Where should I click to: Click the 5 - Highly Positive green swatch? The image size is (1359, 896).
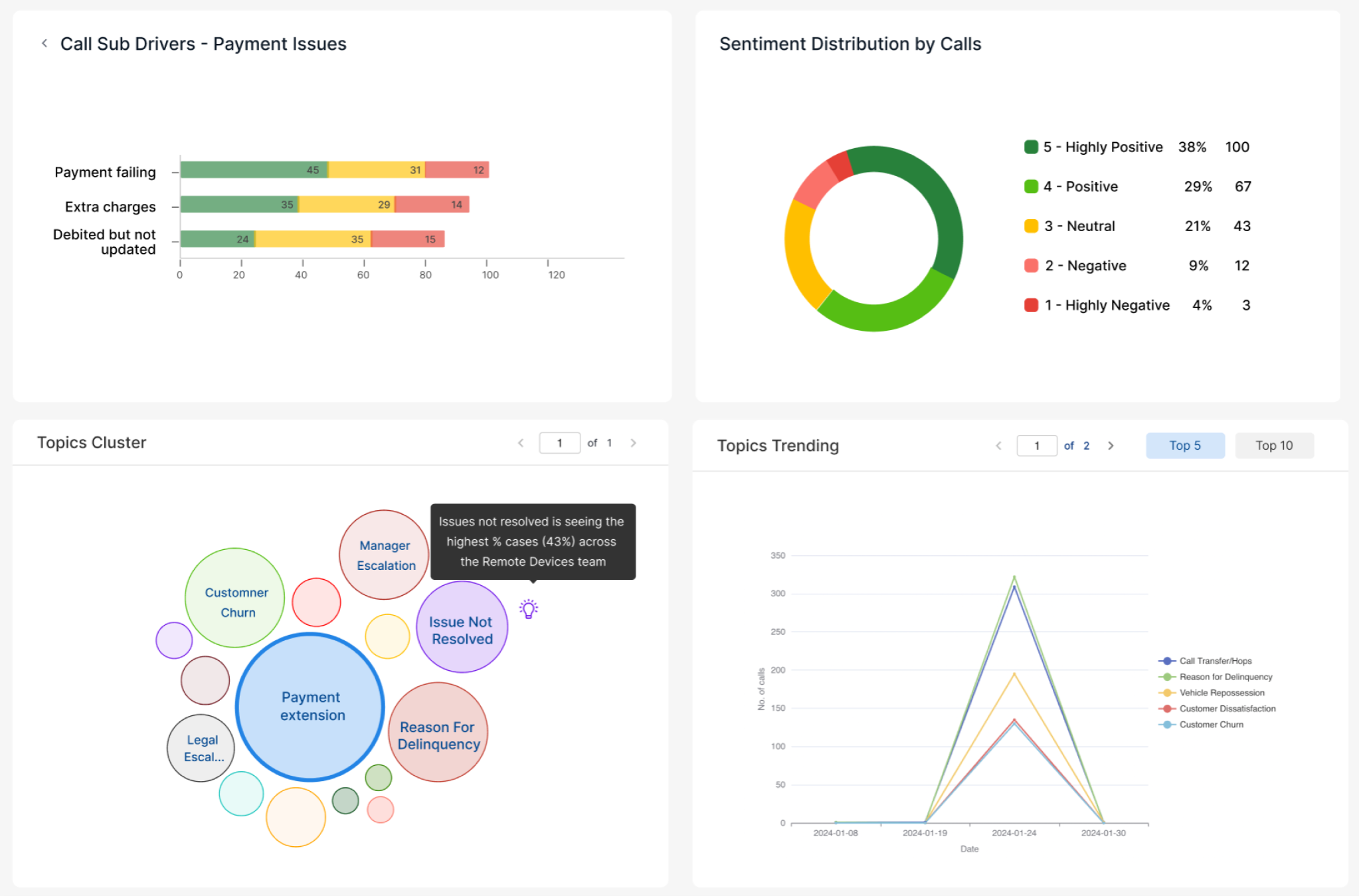click(x=1031, y=147)
